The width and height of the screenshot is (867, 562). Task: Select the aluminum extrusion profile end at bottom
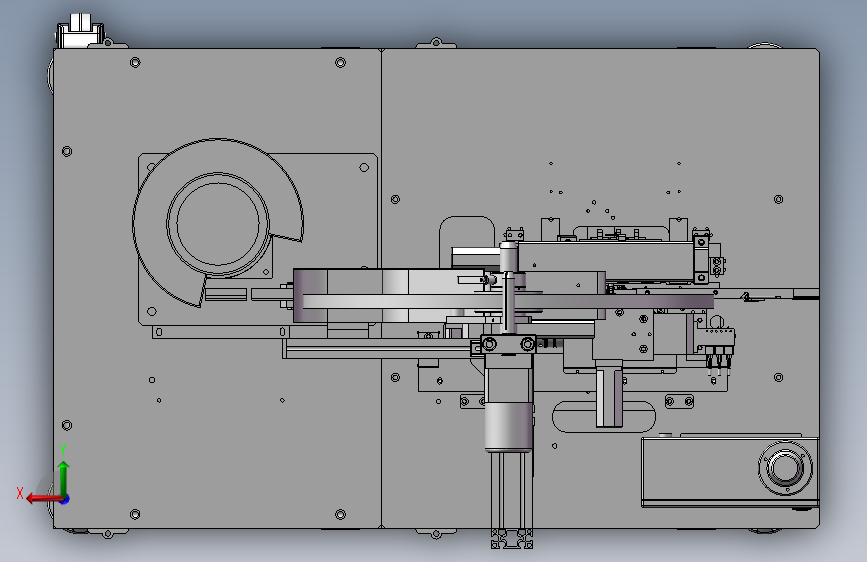coord(512,539)
